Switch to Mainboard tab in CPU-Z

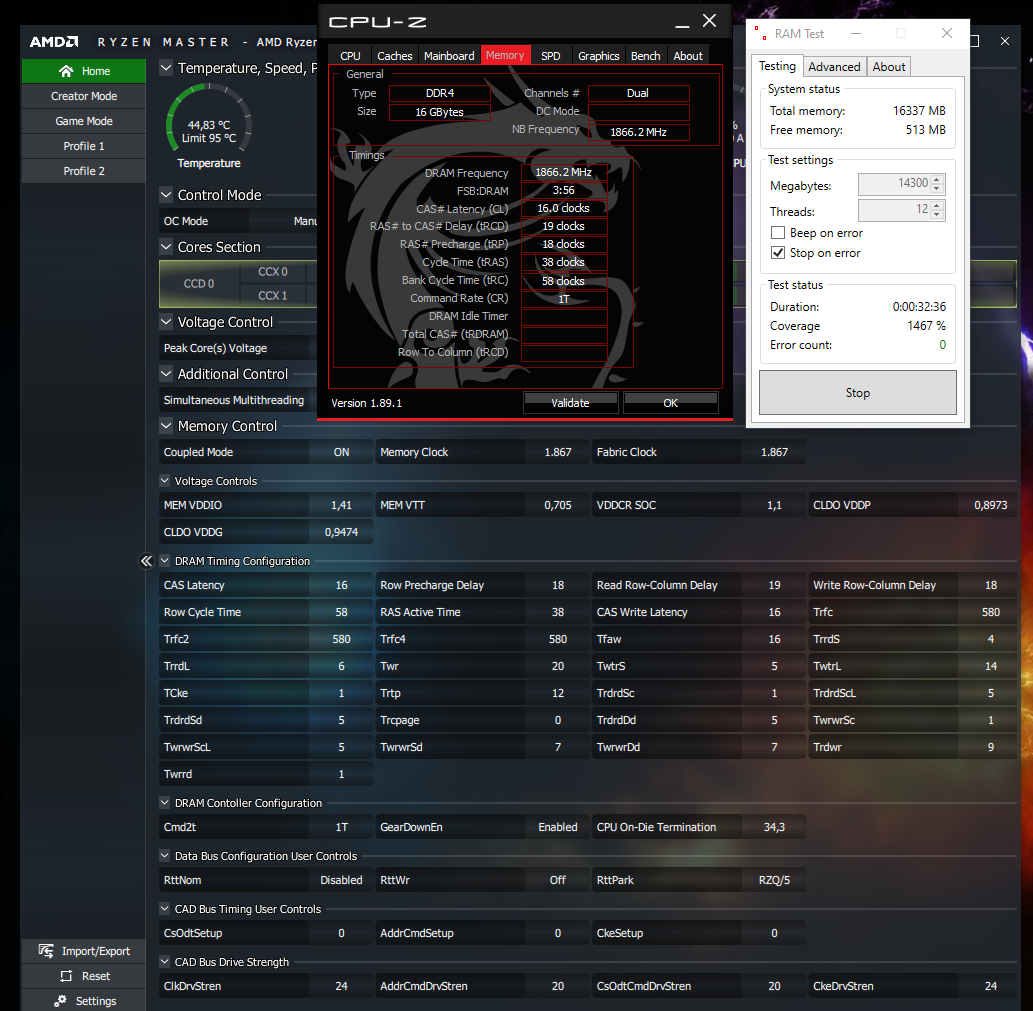[449, 56]
